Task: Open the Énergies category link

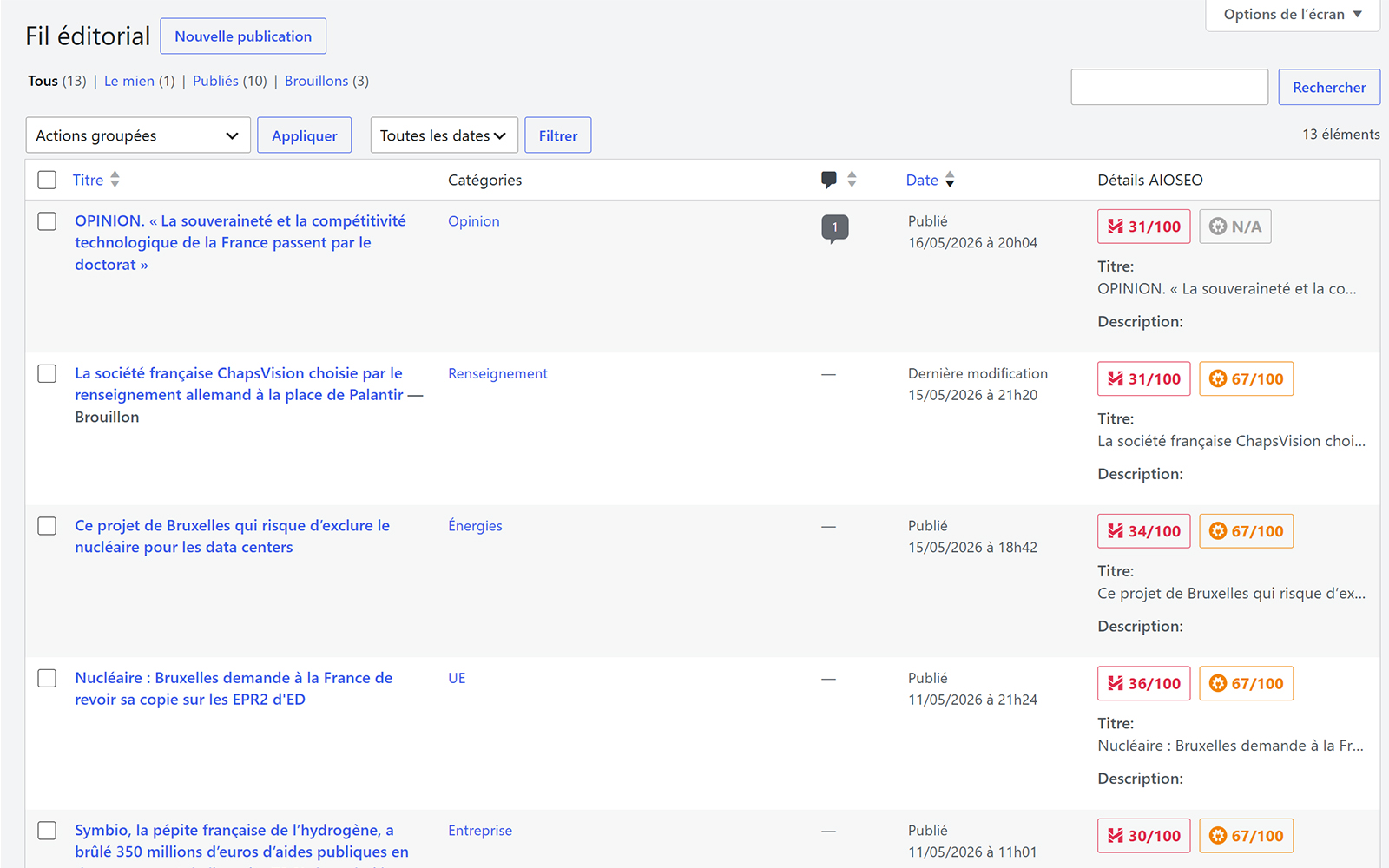Action: click(475, 526)
